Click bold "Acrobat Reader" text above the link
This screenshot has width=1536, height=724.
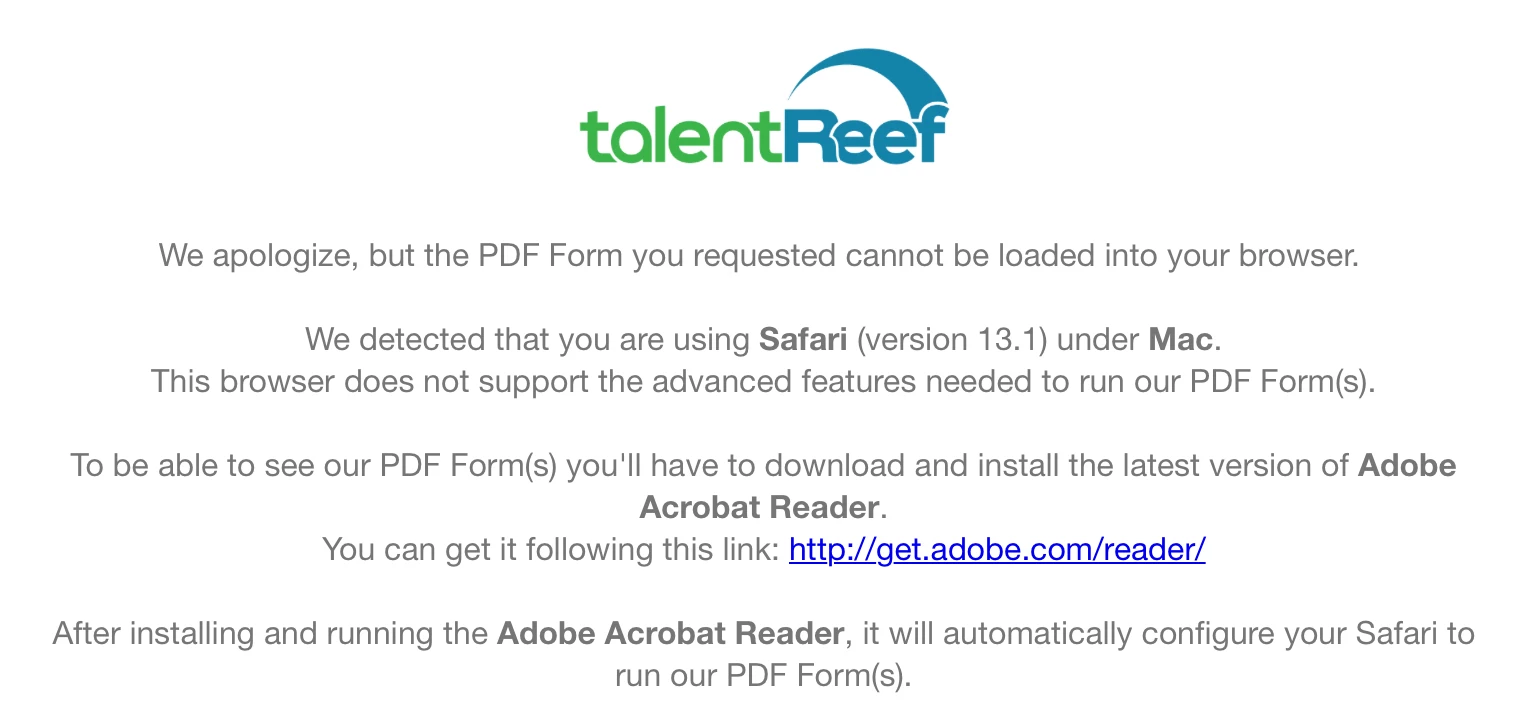coord(759,507)
